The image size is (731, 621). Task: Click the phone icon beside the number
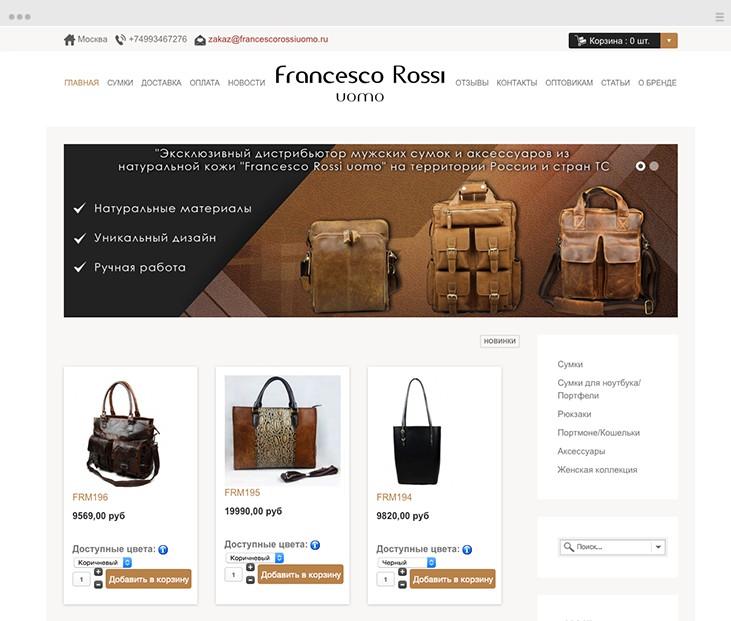(120, 40)
